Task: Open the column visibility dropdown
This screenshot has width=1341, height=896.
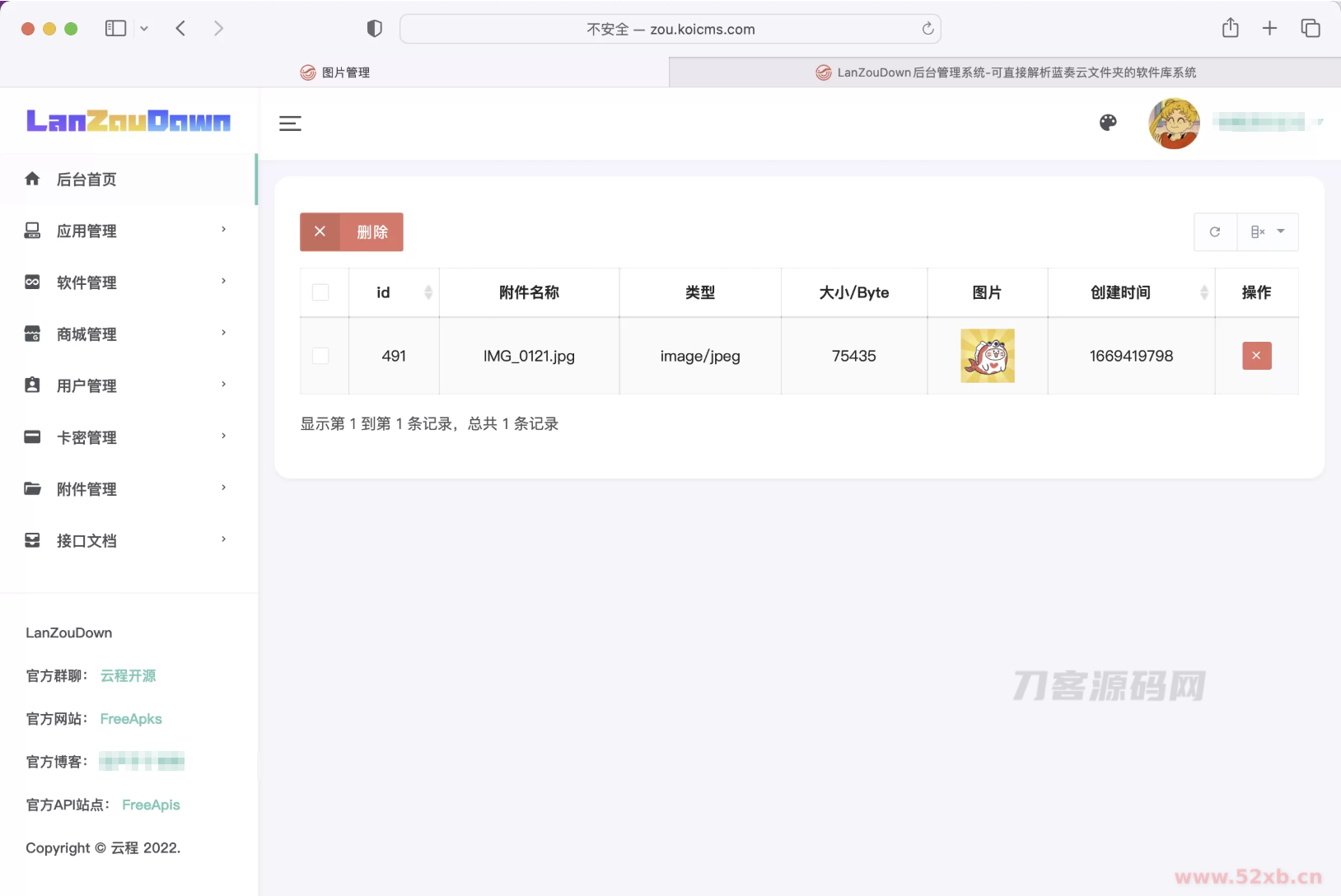Action: [x=1268, y=232]
